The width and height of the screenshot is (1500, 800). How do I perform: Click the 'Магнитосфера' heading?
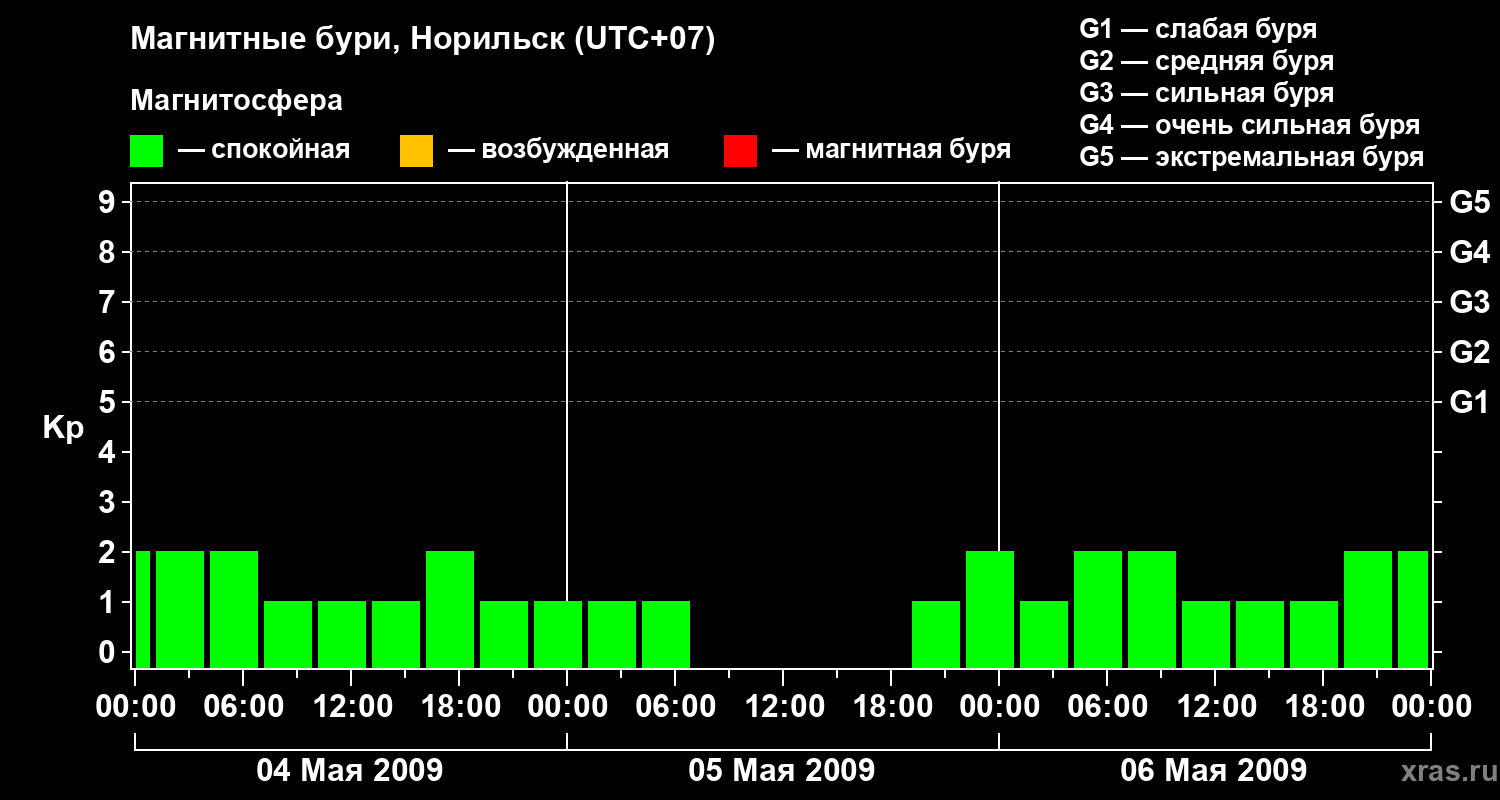click(237, 101)
